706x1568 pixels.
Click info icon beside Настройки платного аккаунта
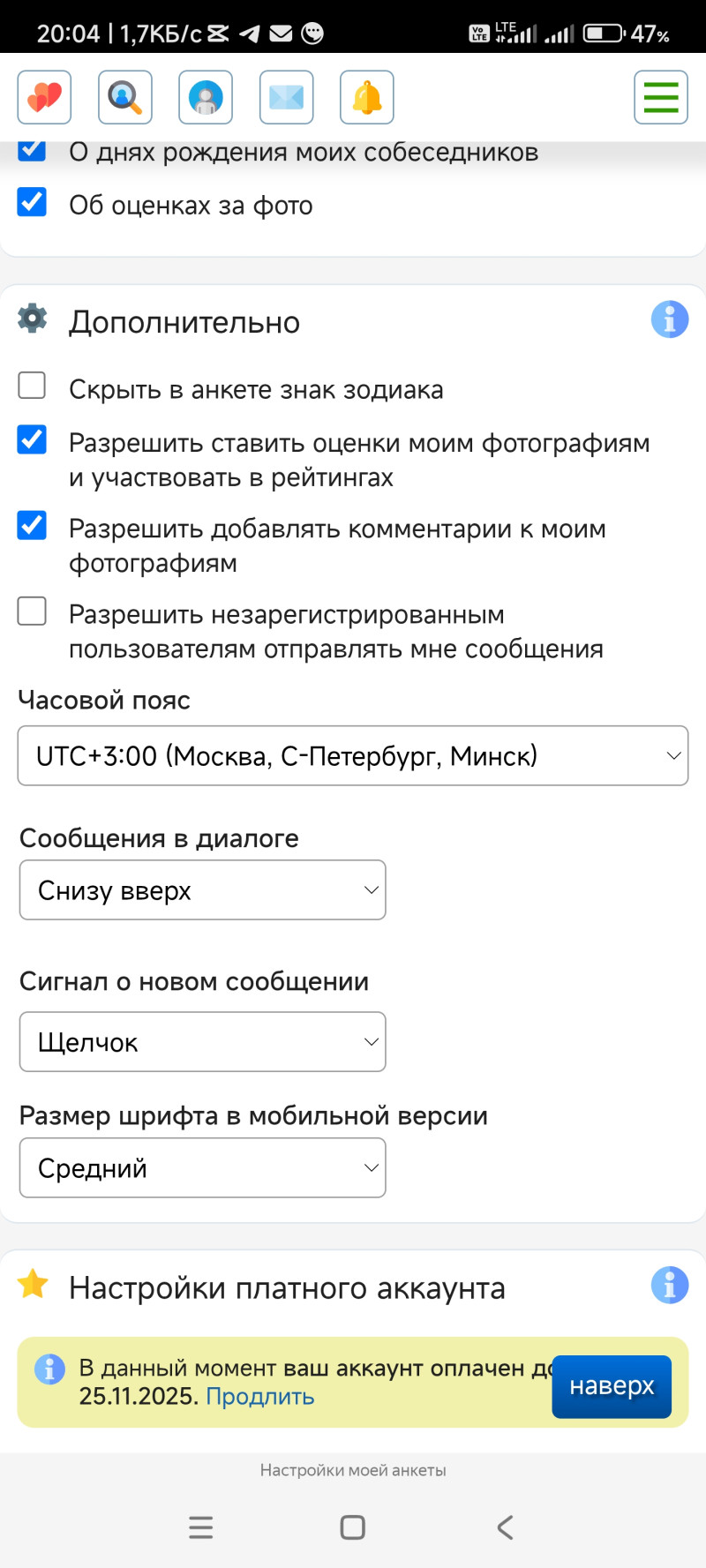[x=670, y=1286]
